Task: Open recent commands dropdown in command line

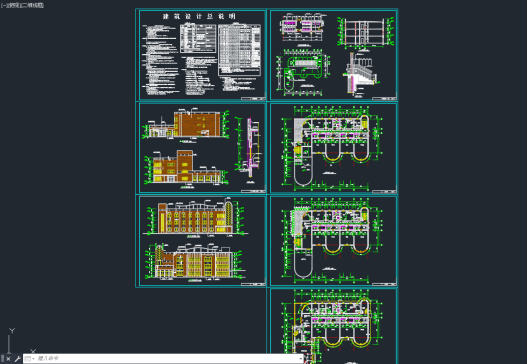Action: click(x=30, y=359)
